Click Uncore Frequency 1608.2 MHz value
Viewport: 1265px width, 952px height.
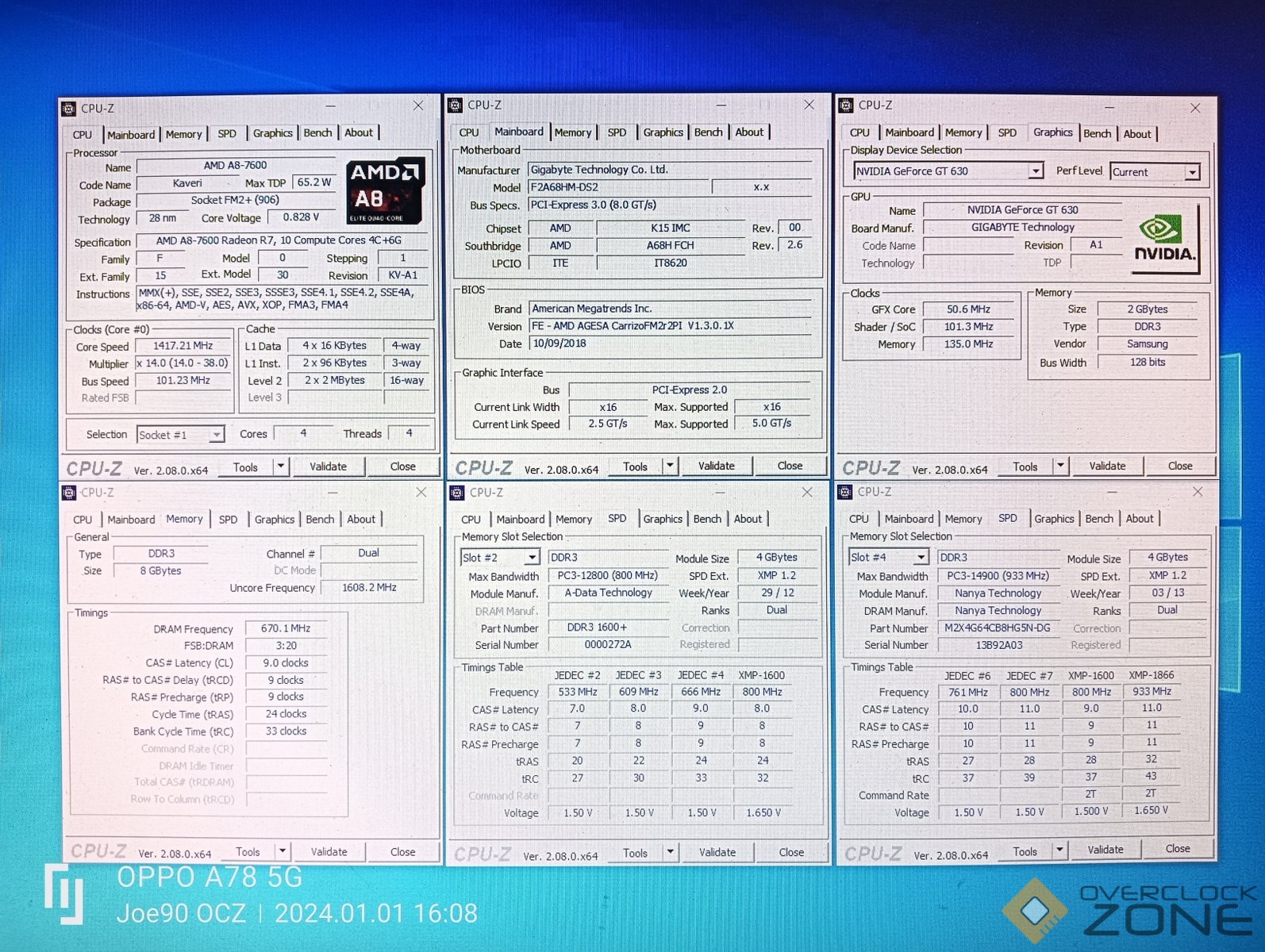tap(369, 588)
